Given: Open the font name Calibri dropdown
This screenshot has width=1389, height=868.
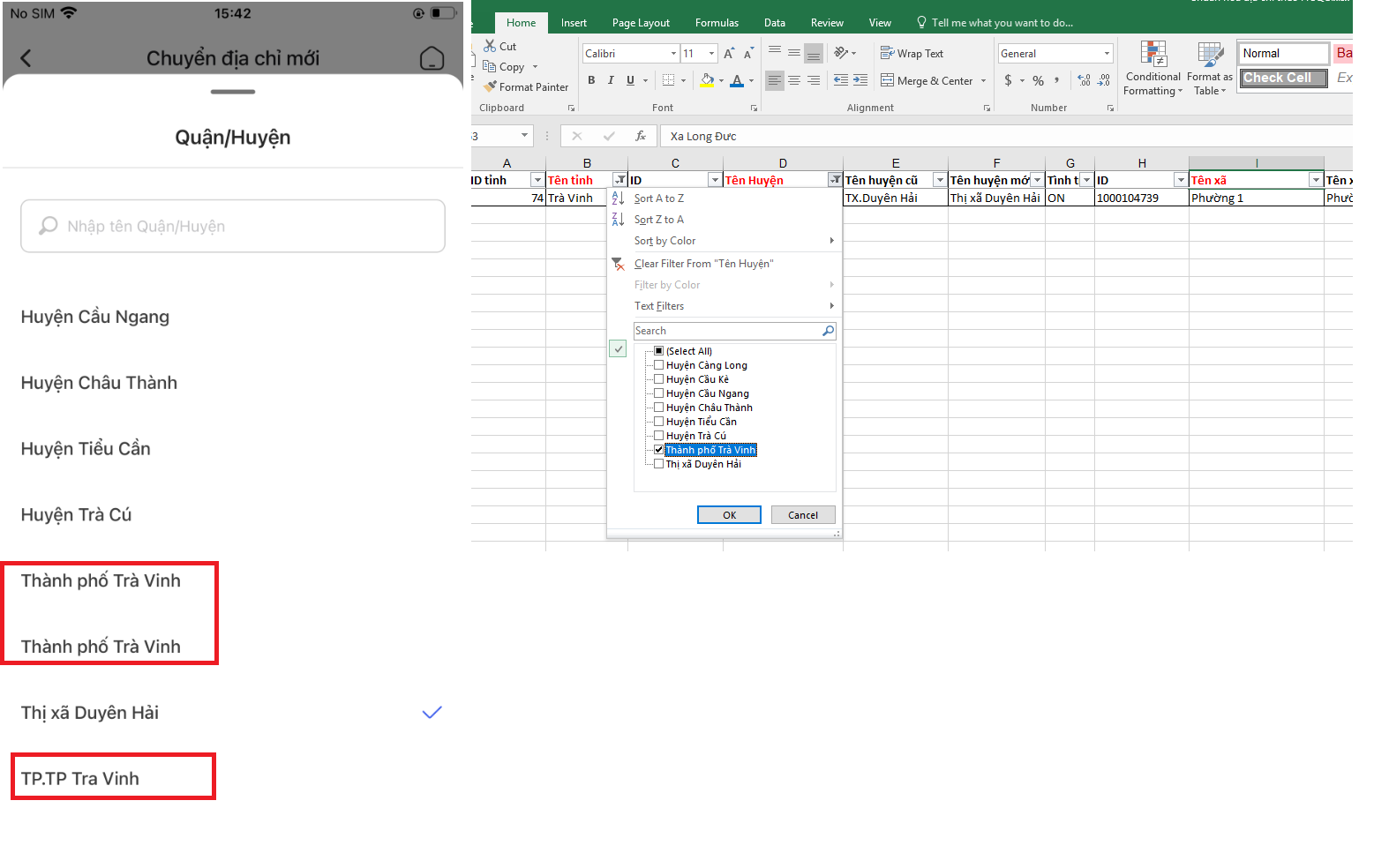Looking at the screenshot, I should click(673, 54).
